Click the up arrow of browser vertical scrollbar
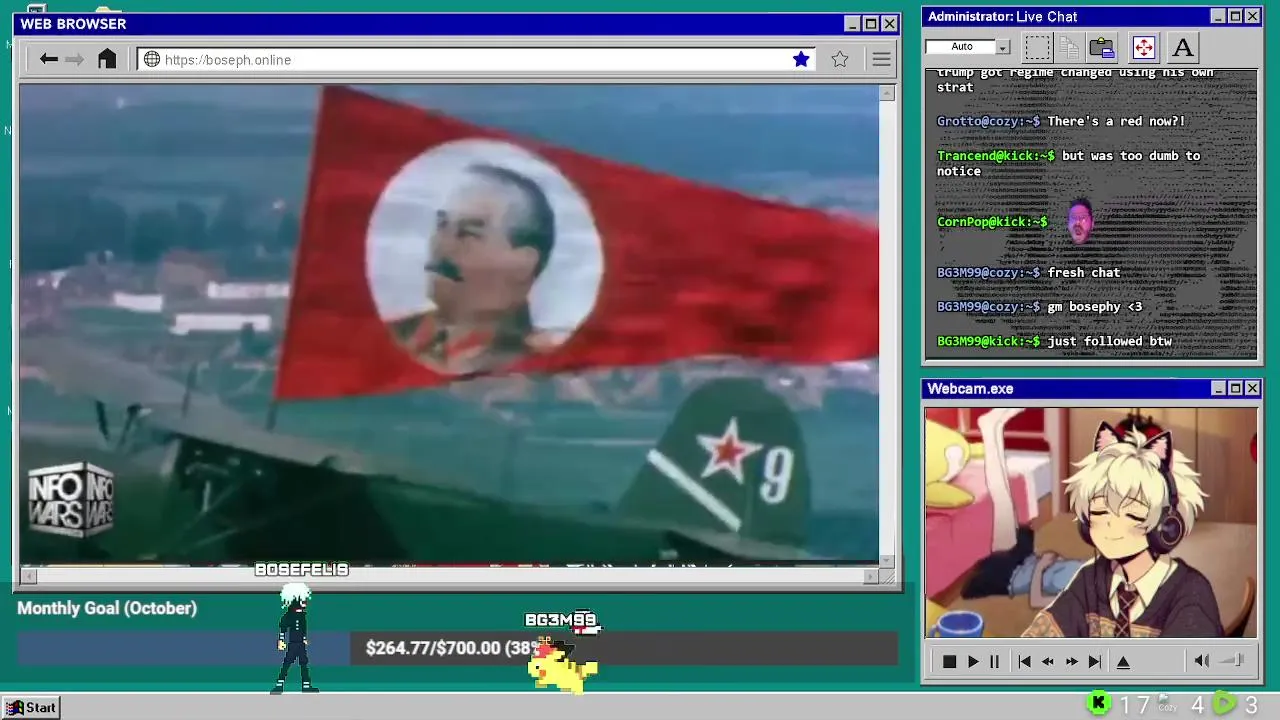Image resolution: width=1280 pixels, height=720 pixels. click(887, 93)
